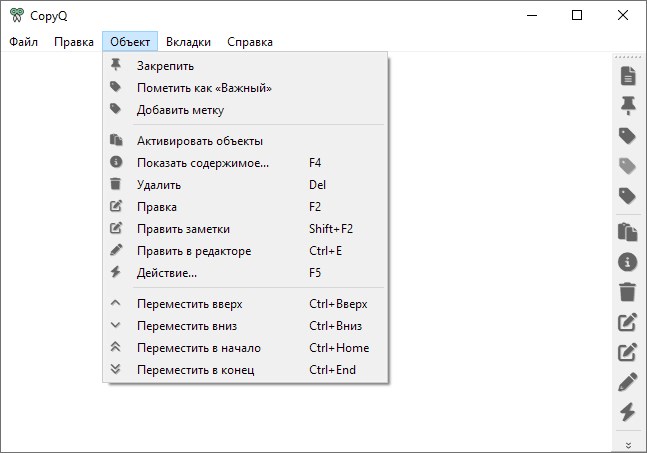Click the info circle icon in the right toolbar
647x453 pixels.
pos(628,262)
